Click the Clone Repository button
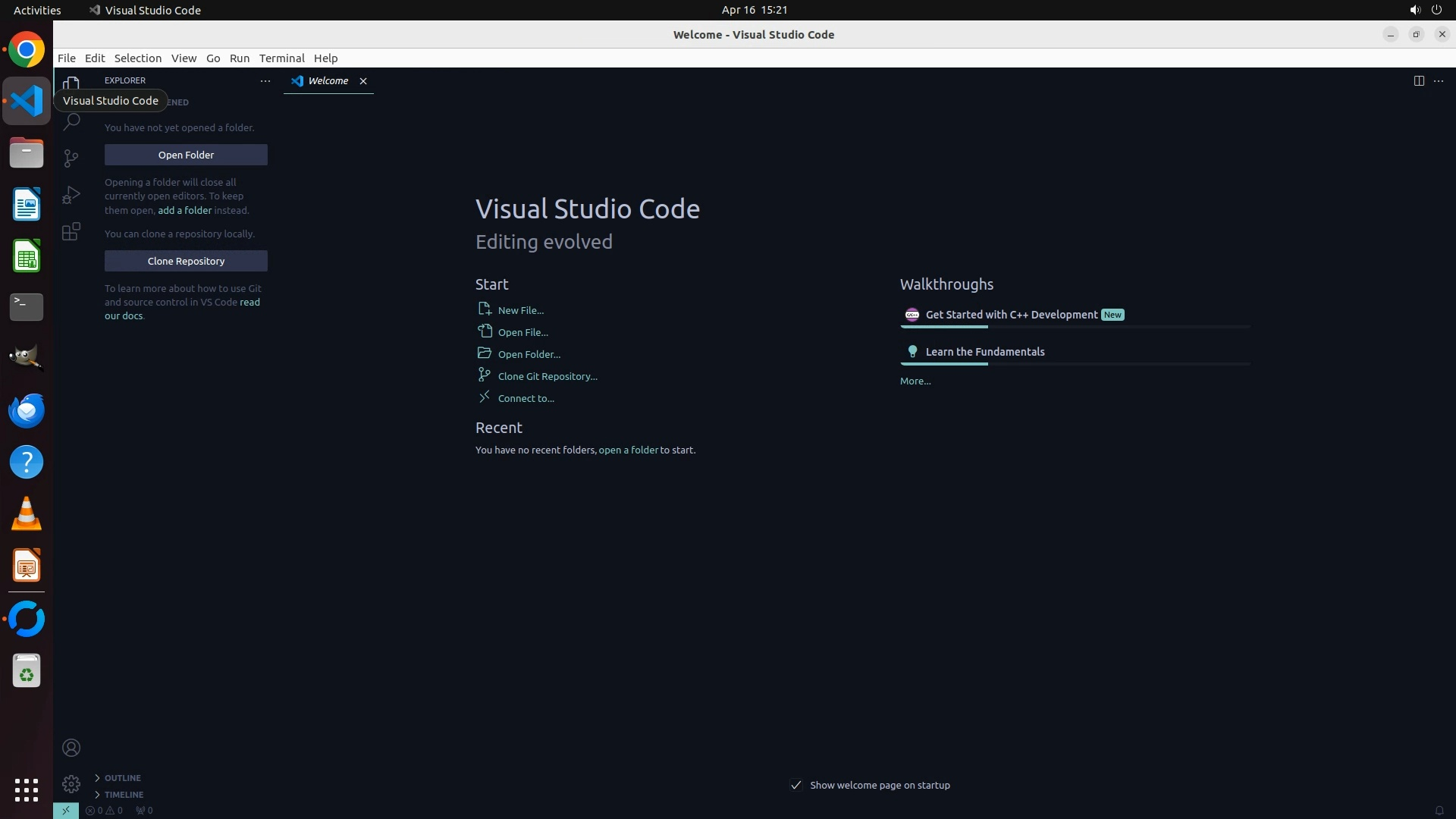The height and width of the screenshot is (819, 1456). (186, 261)
